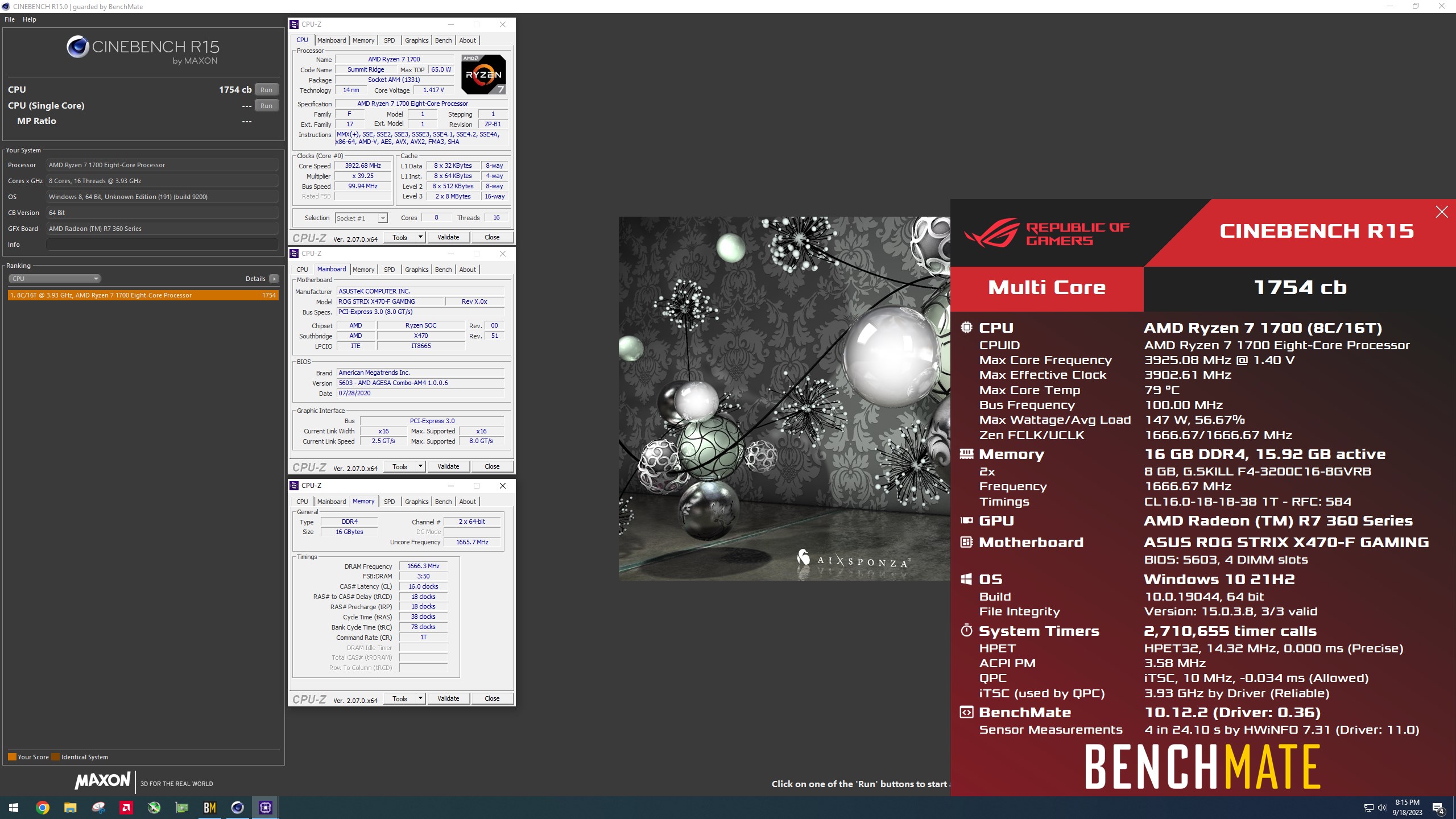
Task: Click the rendered Cinebench scene image
Action: coord(784,398)
